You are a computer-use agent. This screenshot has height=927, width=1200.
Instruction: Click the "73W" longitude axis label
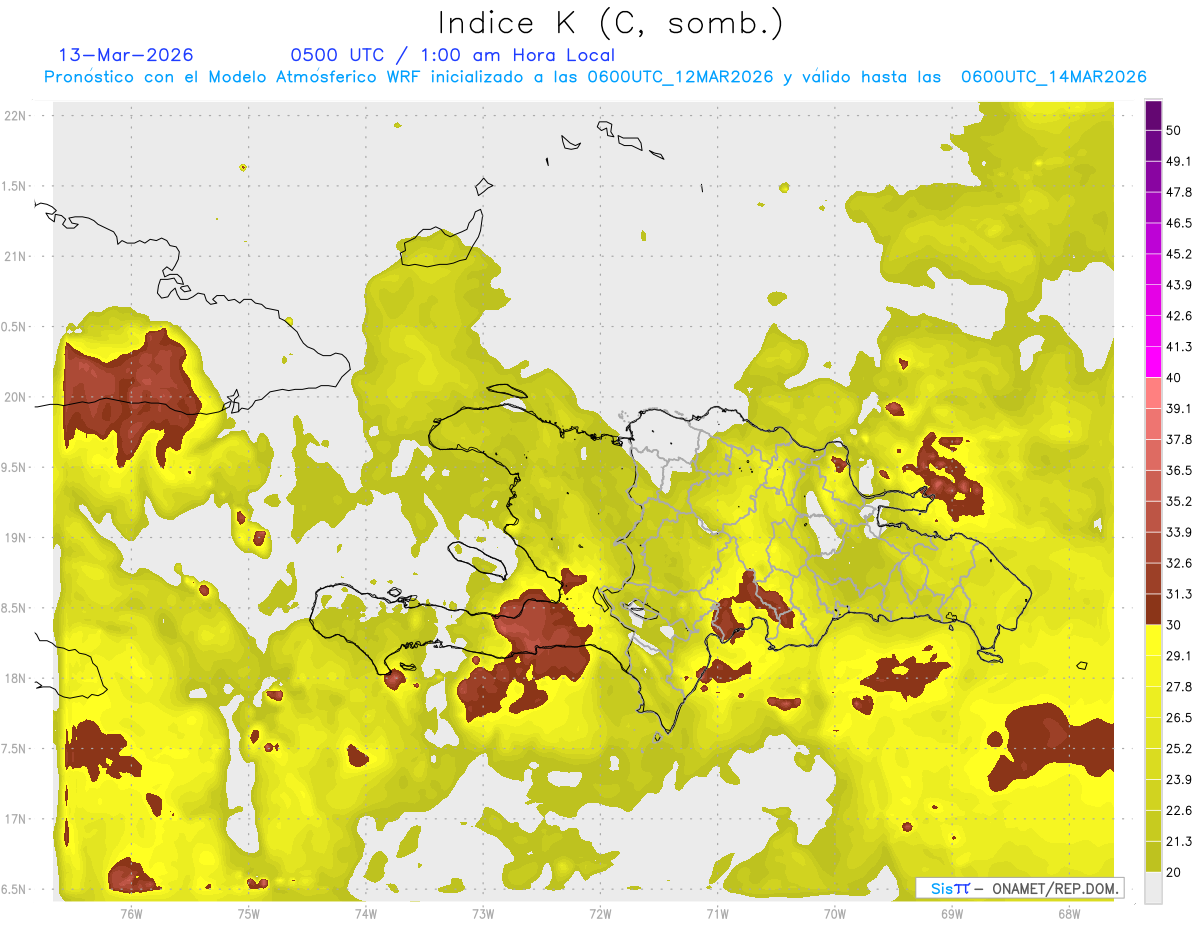483,913
